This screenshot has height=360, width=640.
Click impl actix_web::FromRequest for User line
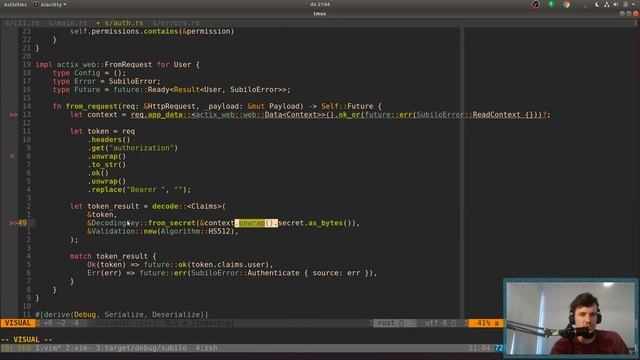118,64
